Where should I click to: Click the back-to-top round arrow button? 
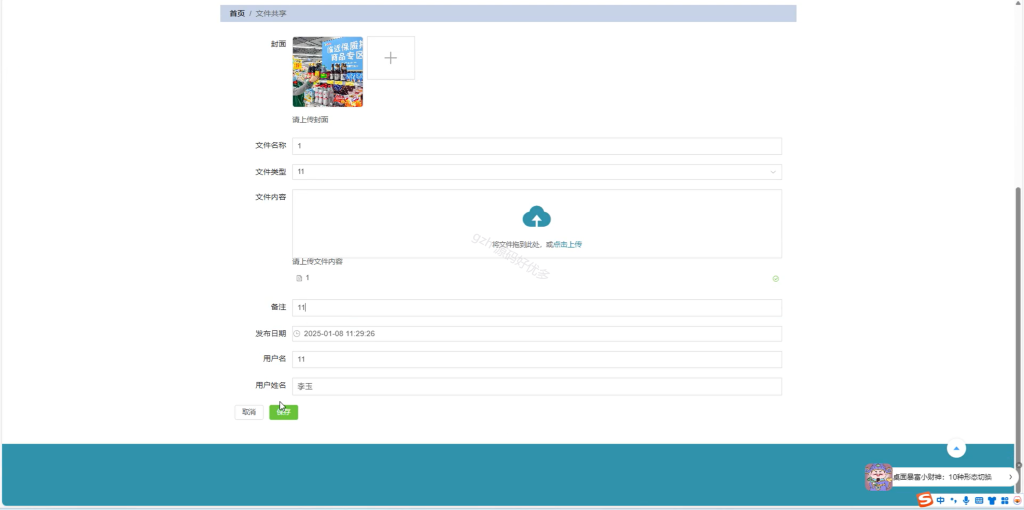pos(957,449)
